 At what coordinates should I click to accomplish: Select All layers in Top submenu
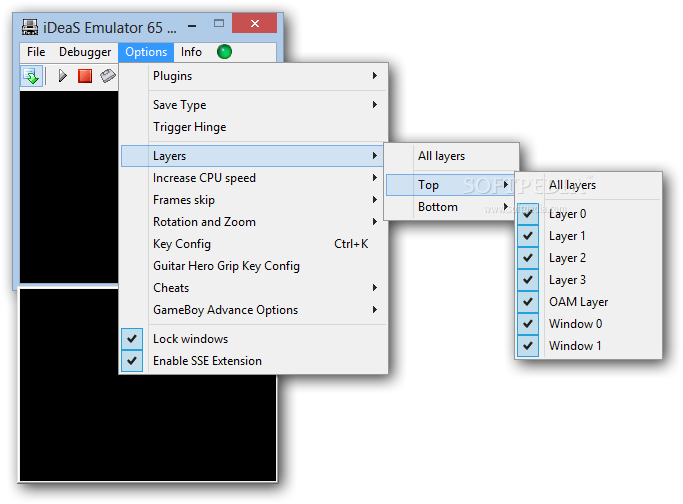tap(588, 185)
